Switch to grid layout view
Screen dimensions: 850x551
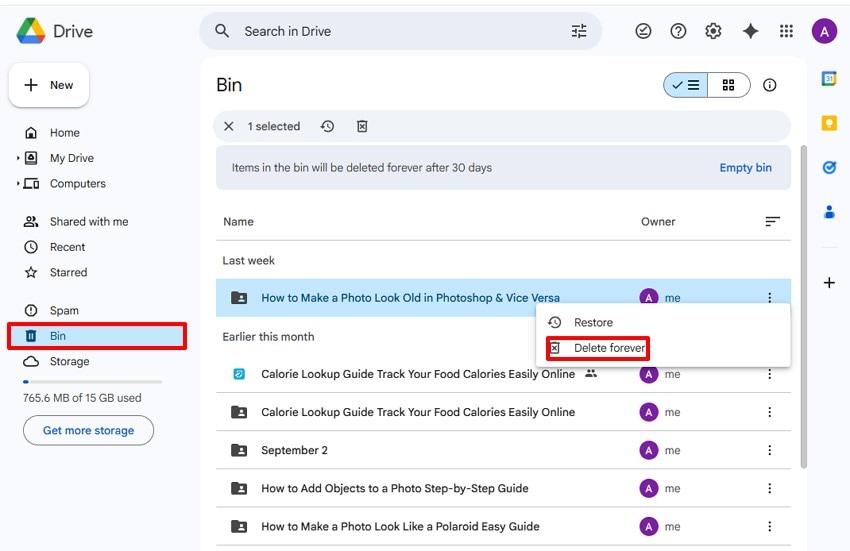pos(729,85)
